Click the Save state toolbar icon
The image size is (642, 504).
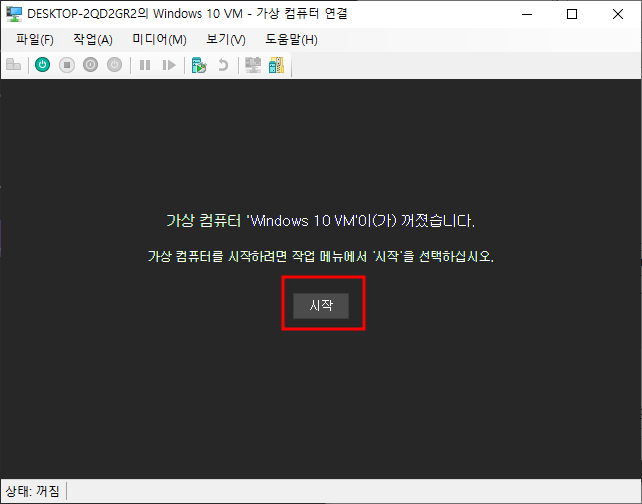pyautogui.click(x=114, y=65)
